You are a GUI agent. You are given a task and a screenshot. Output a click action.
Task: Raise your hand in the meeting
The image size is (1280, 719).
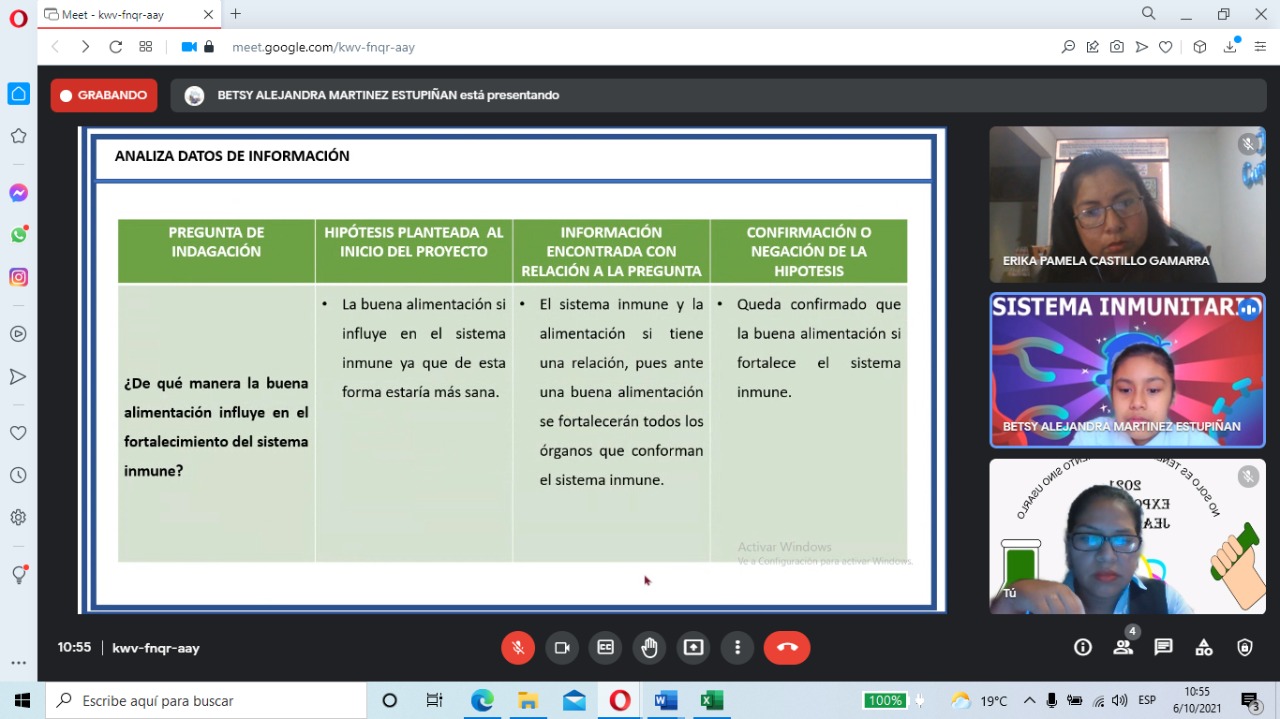(649, 648)
